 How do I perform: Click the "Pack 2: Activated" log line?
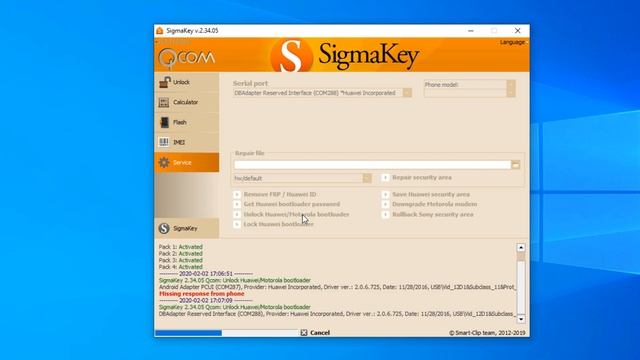pos(180,253)
